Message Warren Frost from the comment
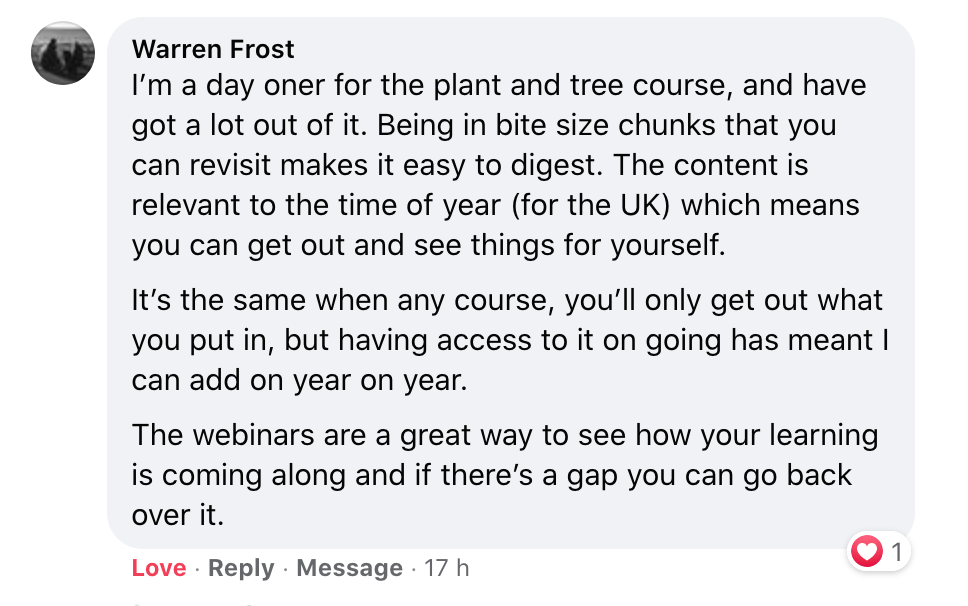This screenshot has width=968, height=606. tap(350, 568)
